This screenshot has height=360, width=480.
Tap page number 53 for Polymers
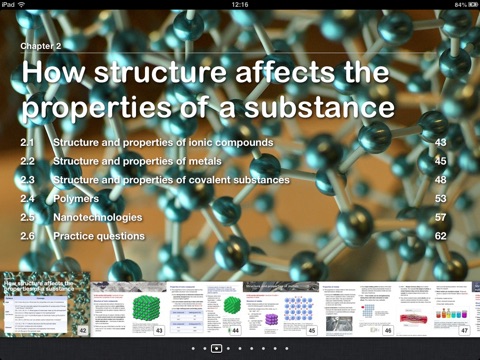coord(440,199)
